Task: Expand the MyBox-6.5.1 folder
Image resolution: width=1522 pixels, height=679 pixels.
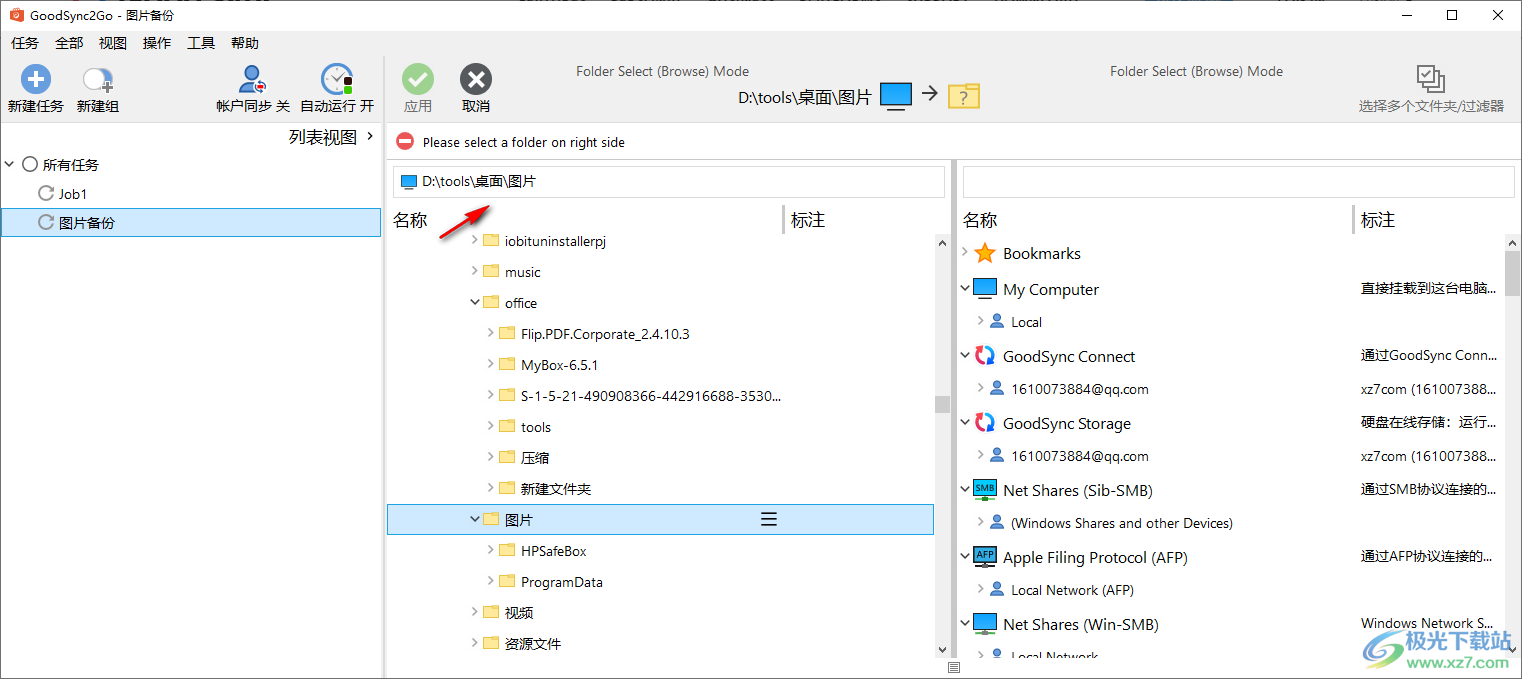Action: click(491, 364)
